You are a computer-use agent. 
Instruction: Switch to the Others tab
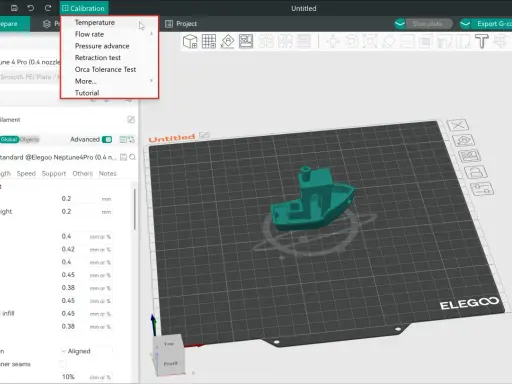point(83,173)
